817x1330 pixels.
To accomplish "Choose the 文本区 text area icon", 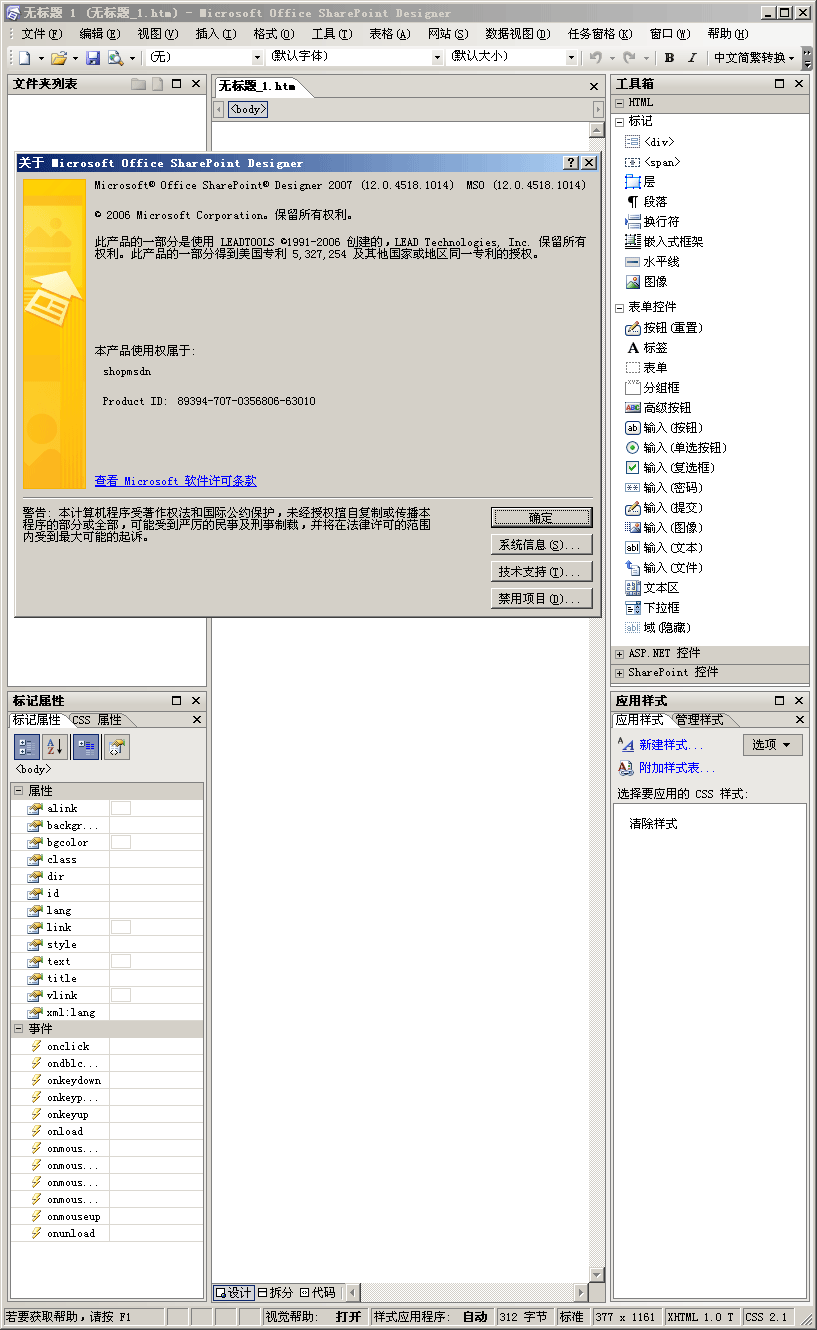I will [x=632, y=588].
